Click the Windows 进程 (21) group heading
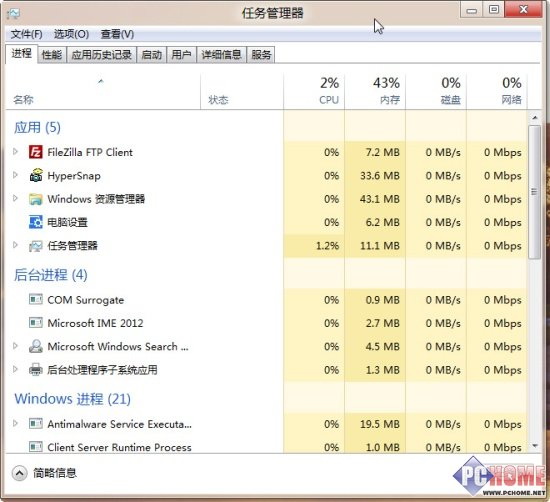550x502 pixels. (72, 399)
